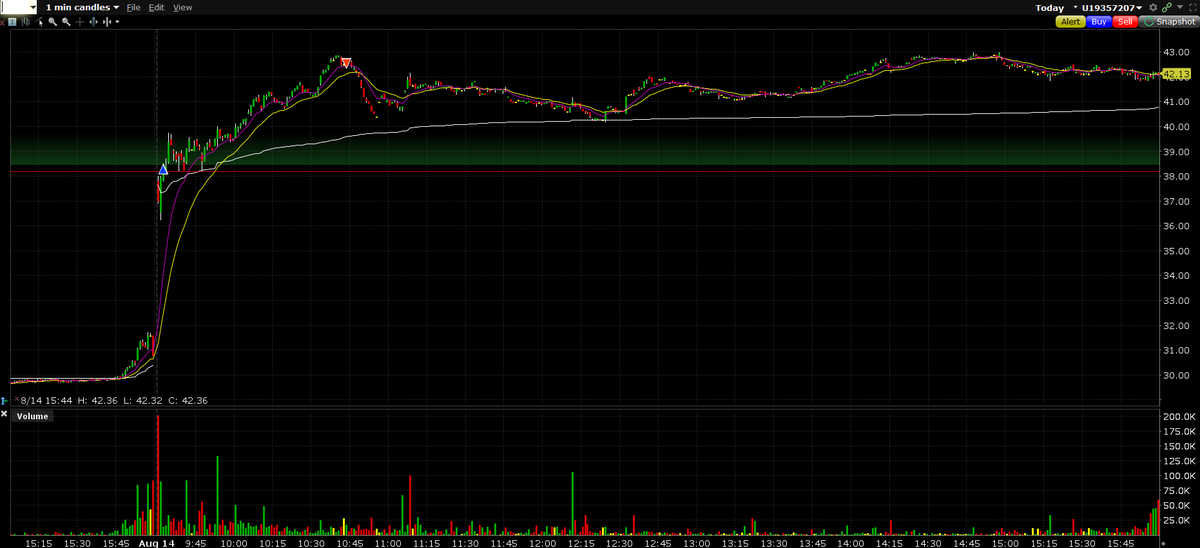This screenshot has height=548, width=1200.
Task: Click the 43.00 price axis label
Action: point(1174,52)
